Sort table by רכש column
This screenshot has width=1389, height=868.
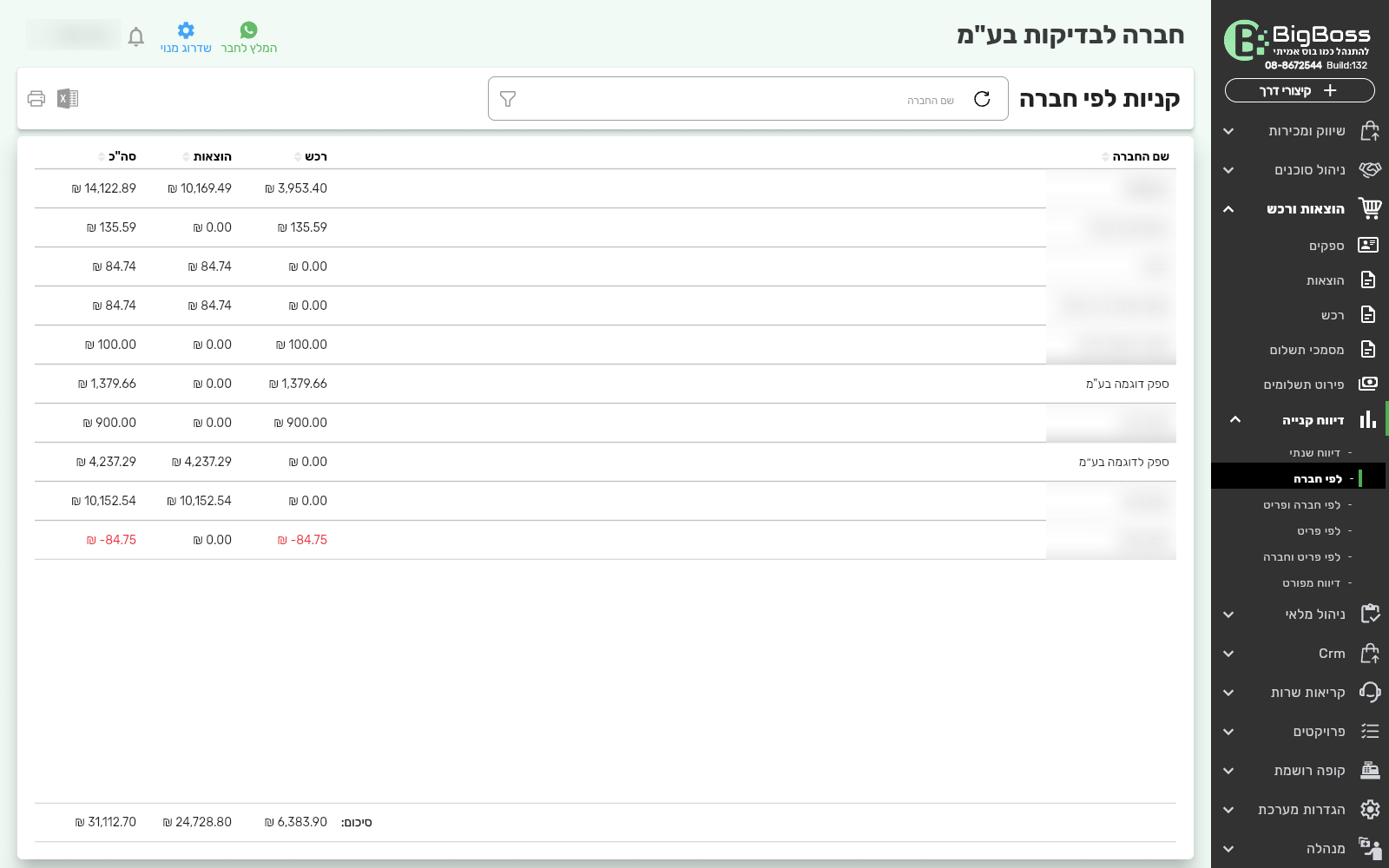click(x=311, y=156)
